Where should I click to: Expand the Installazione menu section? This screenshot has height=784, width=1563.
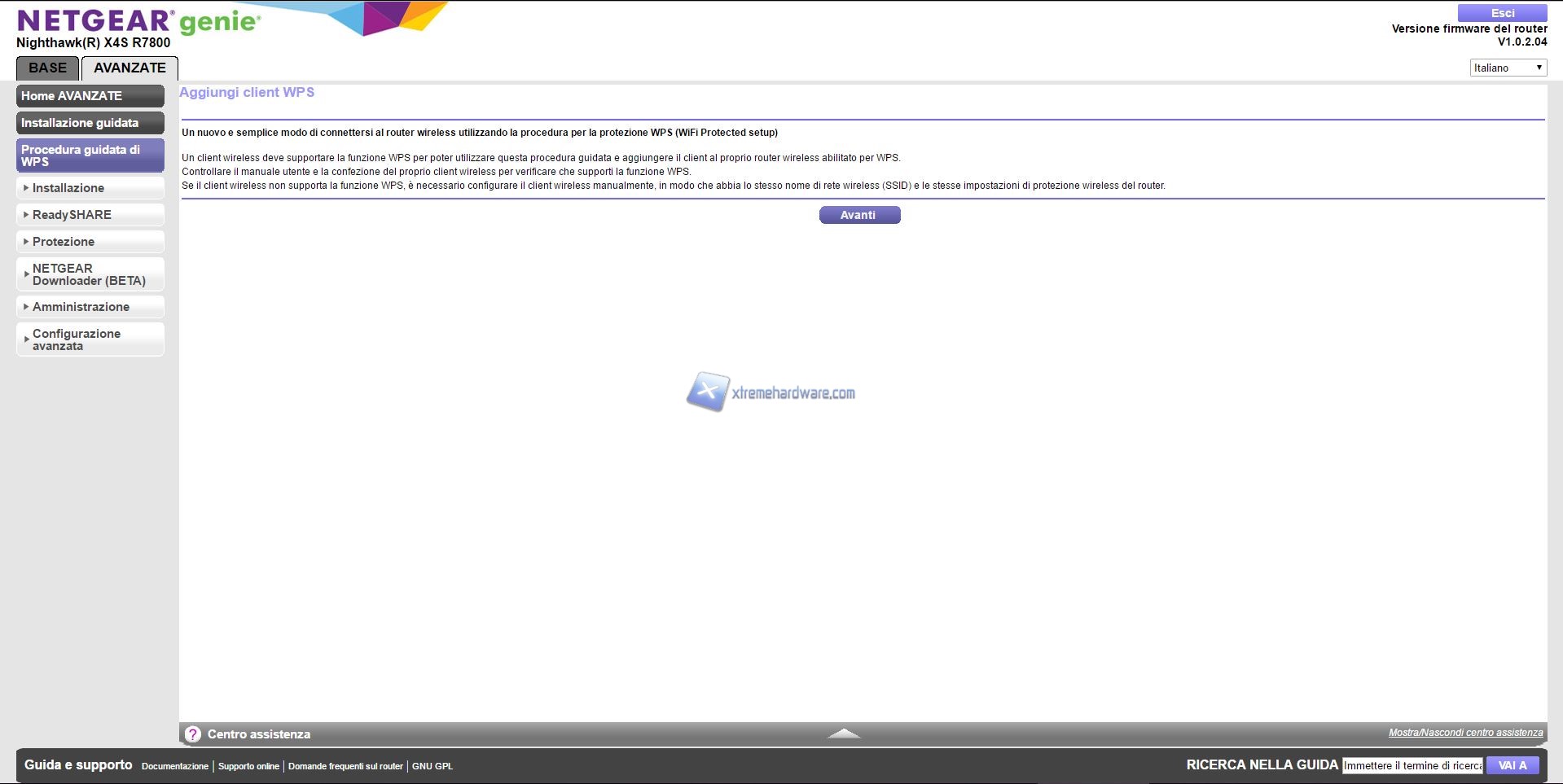[x=90, y=188]
